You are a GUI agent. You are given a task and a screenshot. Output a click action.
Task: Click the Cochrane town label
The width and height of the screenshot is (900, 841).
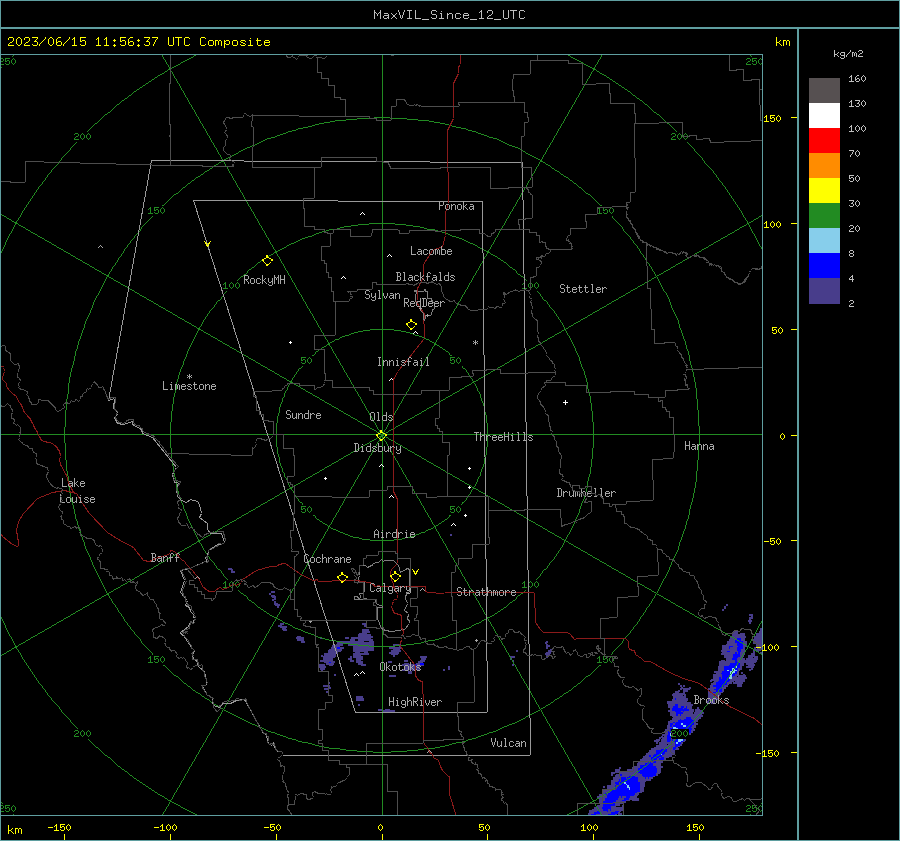(x=327, y=559)
